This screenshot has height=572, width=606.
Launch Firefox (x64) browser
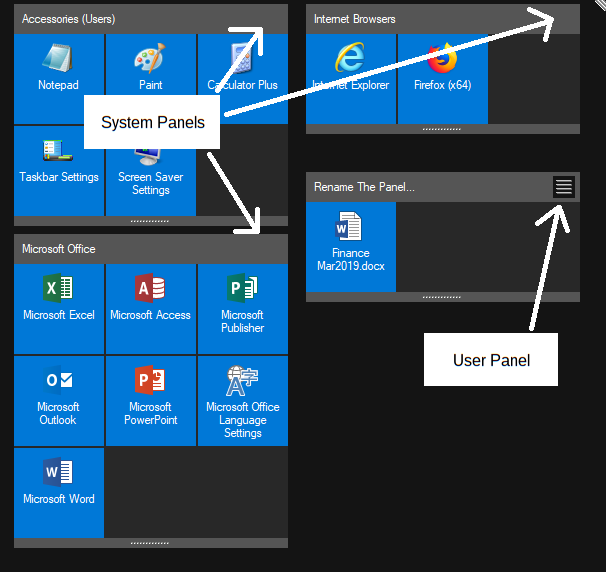click(442, 70)
